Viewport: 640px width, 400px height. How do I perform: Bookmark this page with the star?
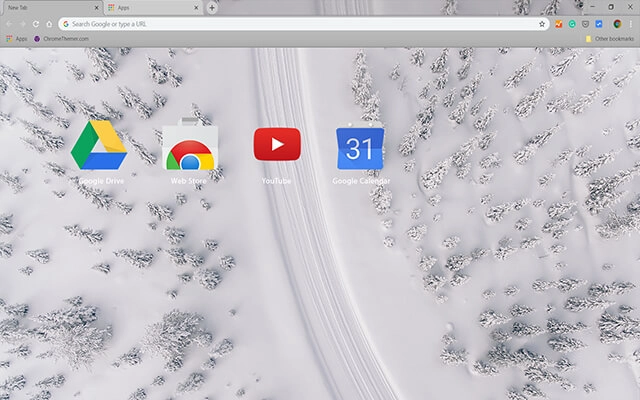(x=542, y=24)
